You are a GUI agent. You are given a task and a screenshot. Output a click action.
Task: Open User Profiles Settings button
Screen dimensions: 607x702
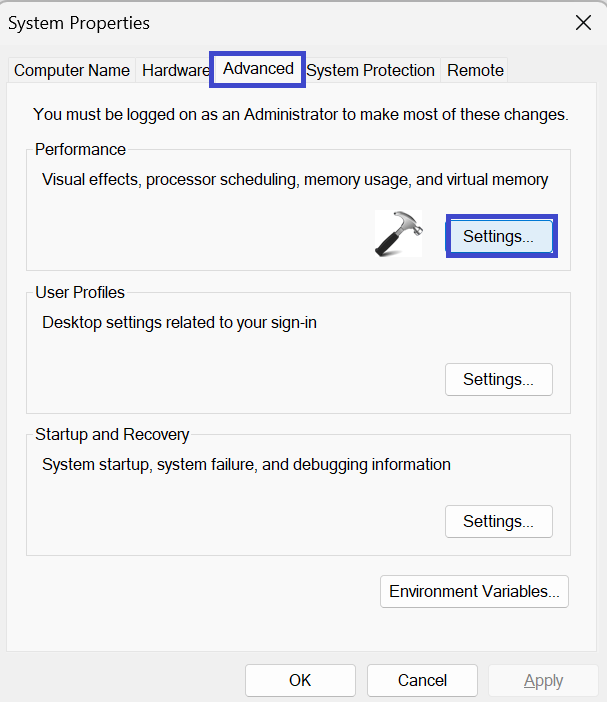(x=498, y=379)
